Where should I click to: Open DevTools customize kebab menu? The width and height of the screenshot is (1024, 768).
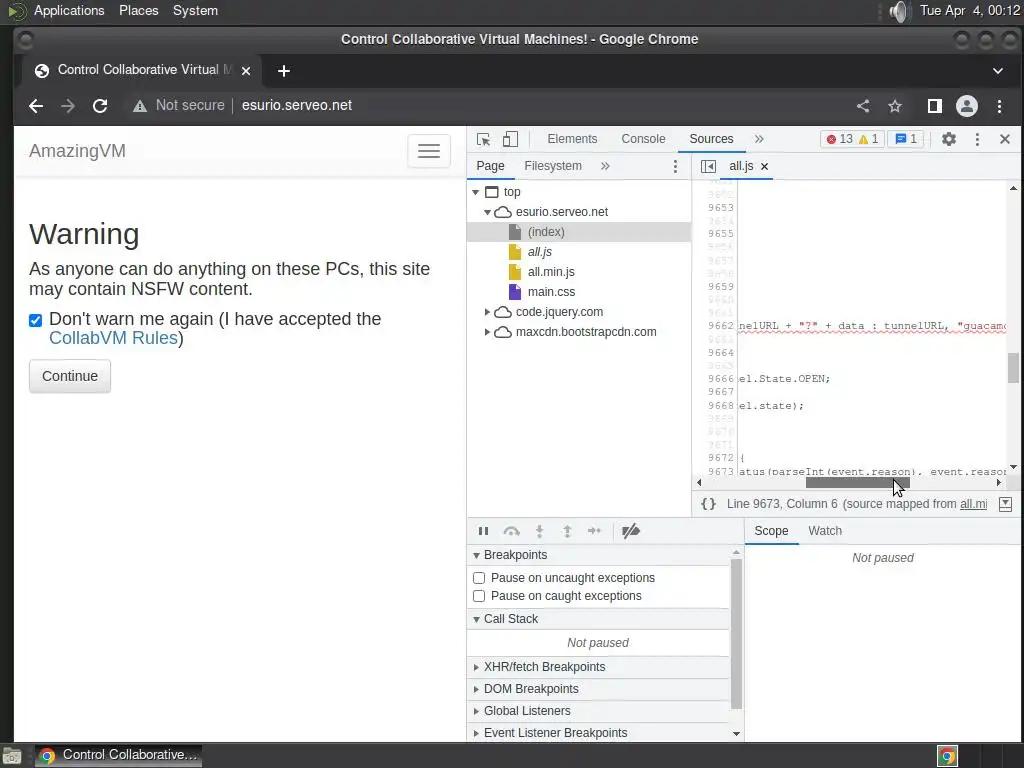977,139
